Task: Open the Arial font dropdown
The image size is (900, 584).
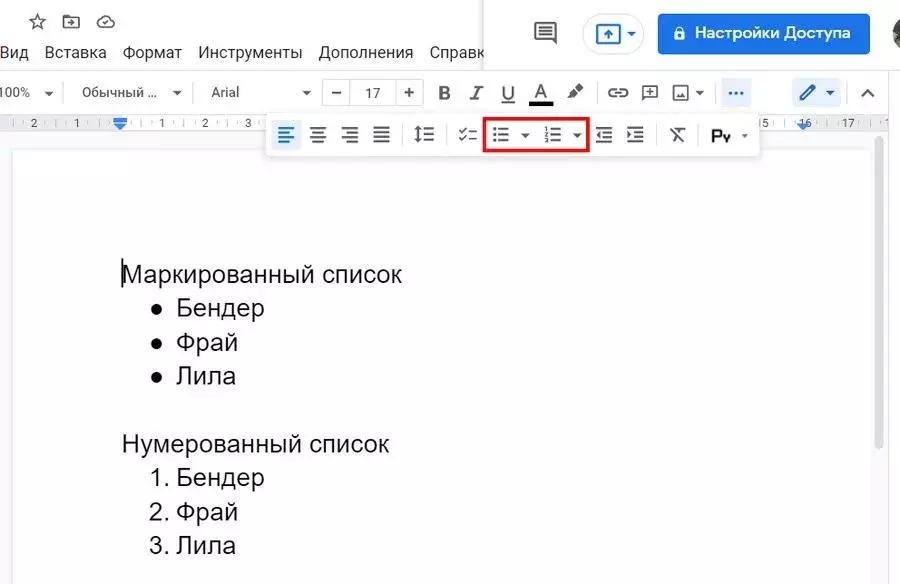Action: (255, 92)
